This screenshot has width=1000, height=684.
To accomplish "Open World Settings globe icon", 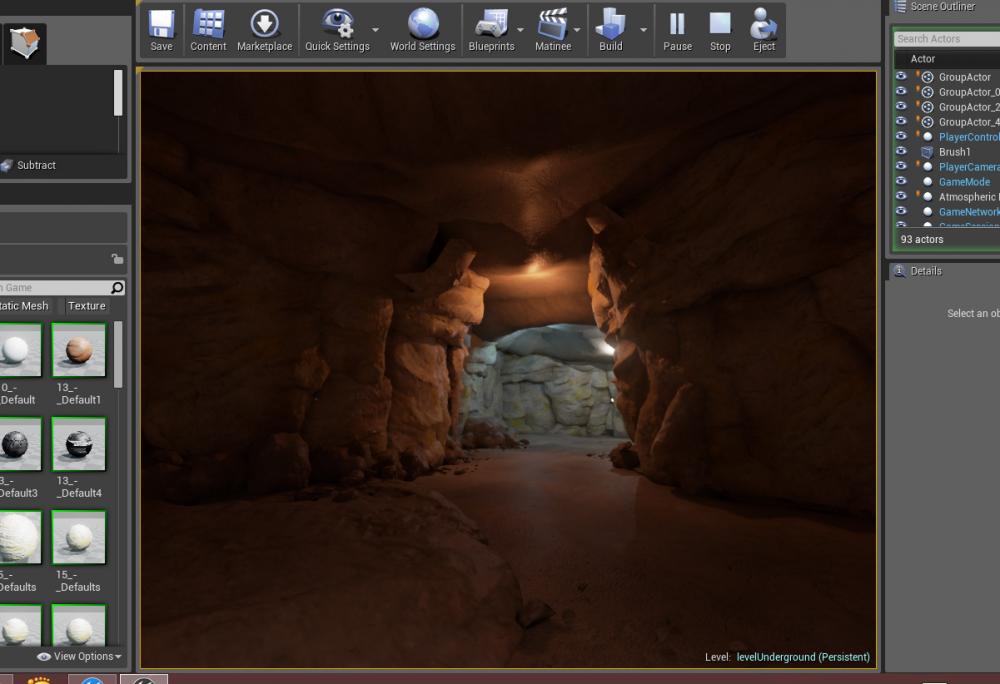I will tap(422, 30).
